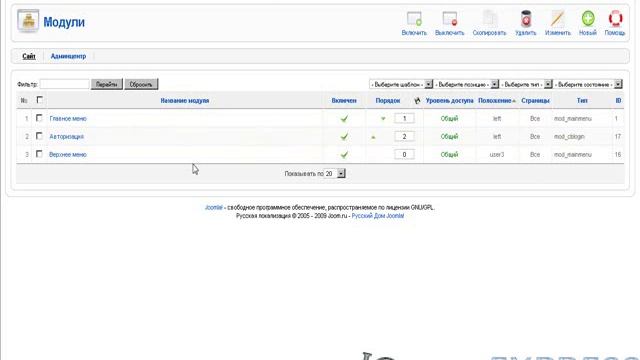Viewport: 640px width, 360px height.
Task: Click the user3 position cell
Action: pos(497,155)
